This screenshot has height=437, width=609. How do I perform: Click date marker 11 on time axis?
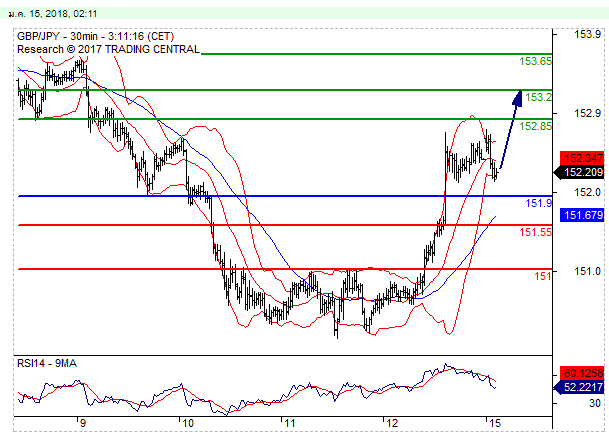290,423
